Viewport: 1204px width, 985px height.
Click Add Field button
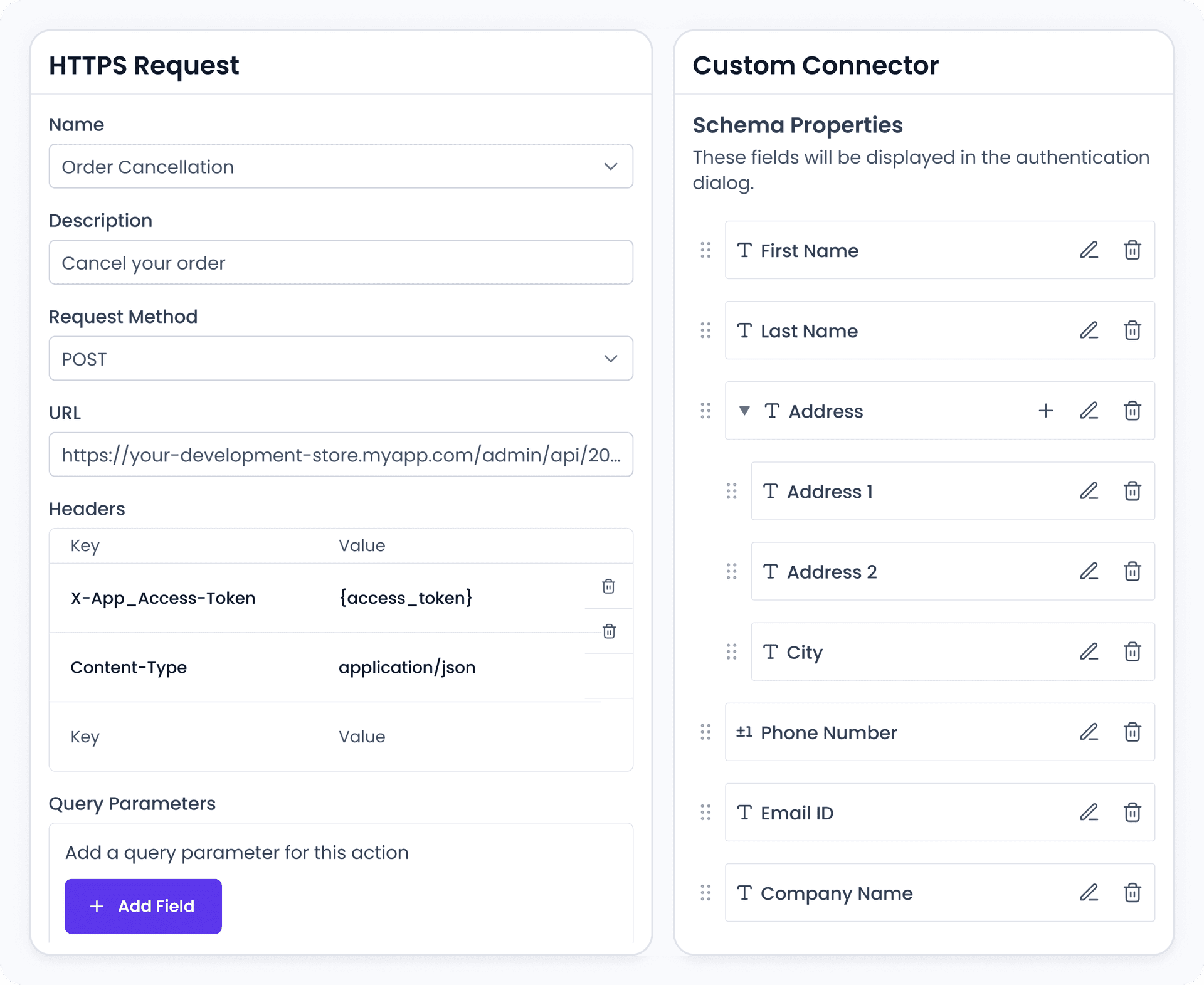tap(143, 906)
